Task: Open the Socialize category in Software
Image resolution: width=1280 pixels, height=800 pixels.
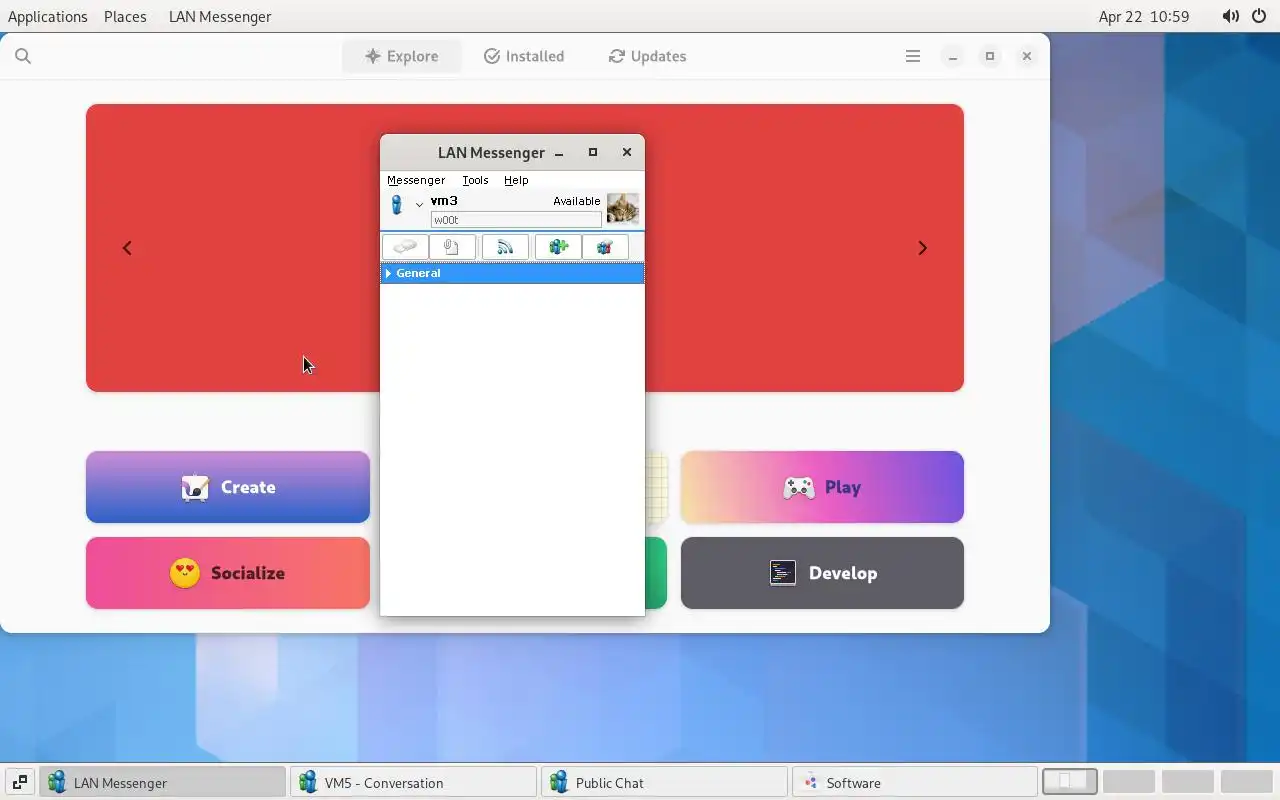Action: pos(228,573)
